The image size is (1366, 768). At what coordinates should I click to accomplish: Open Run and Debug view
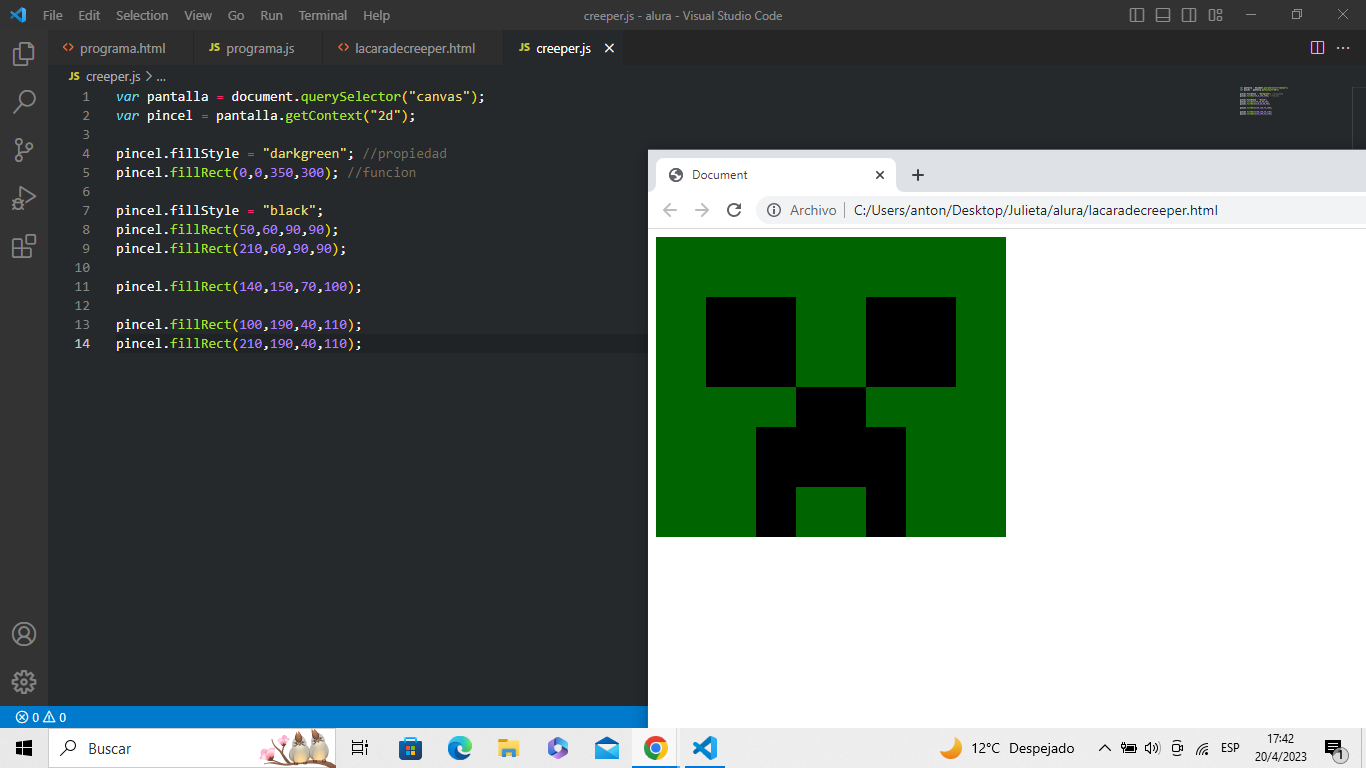[x=24, y=198]
